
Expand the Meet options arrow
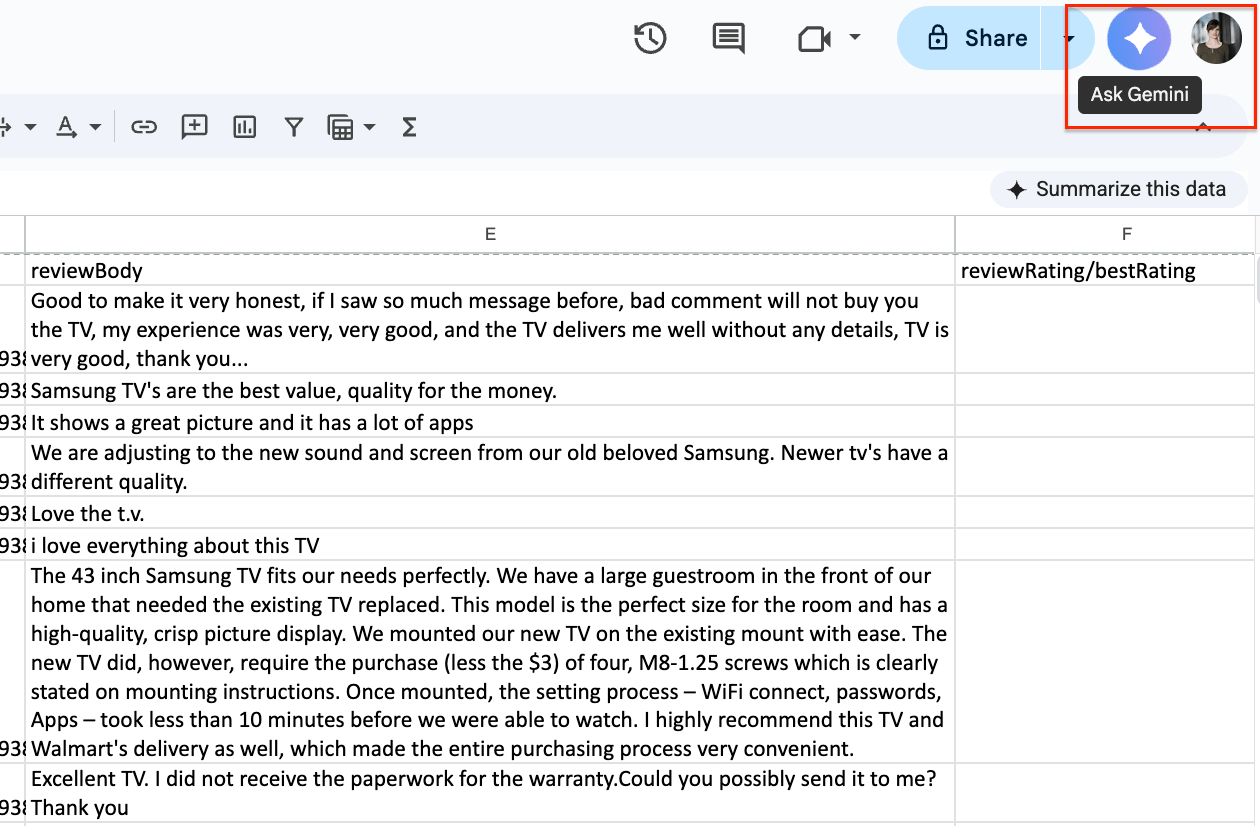click(x=855, y=38)
